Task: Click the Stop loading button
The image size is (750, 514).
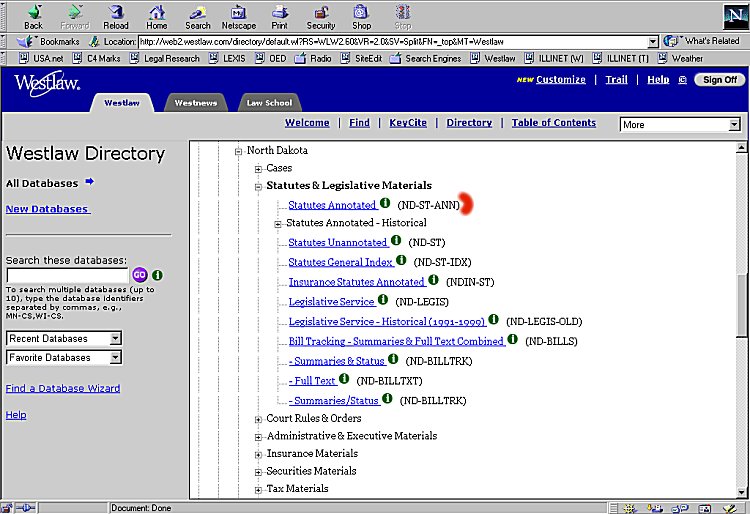Action: point(403,16)
